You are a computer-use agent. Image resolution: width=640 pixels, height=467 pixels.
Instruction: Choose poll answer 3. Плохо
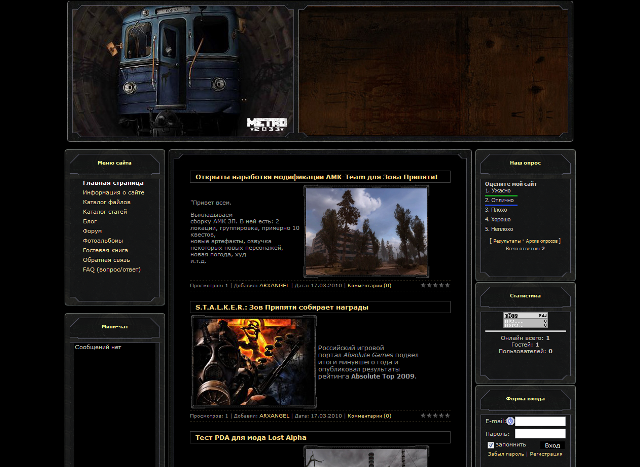496,210
